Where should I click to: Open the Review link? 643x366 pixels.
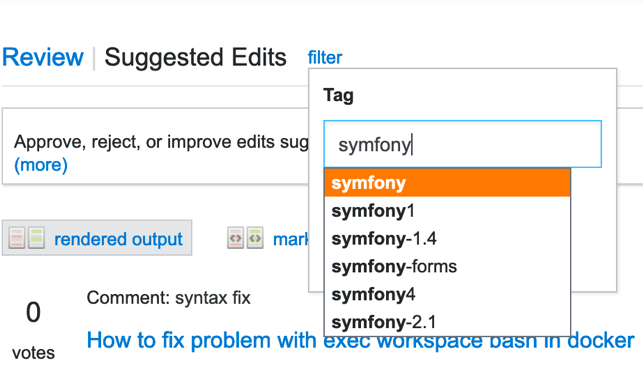(43, 57)
